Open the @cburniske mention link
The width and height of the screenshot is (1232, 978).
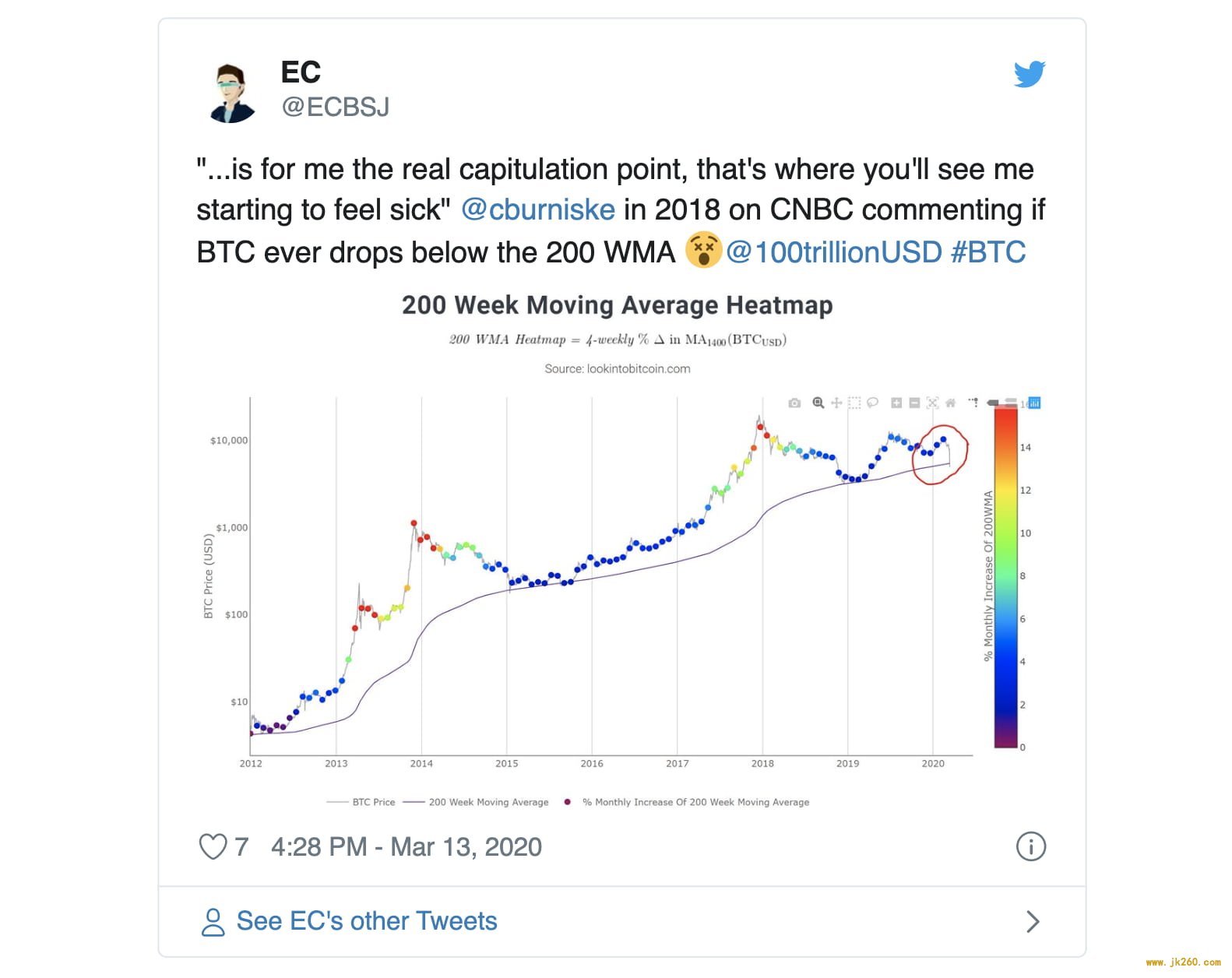click(538, 210)
